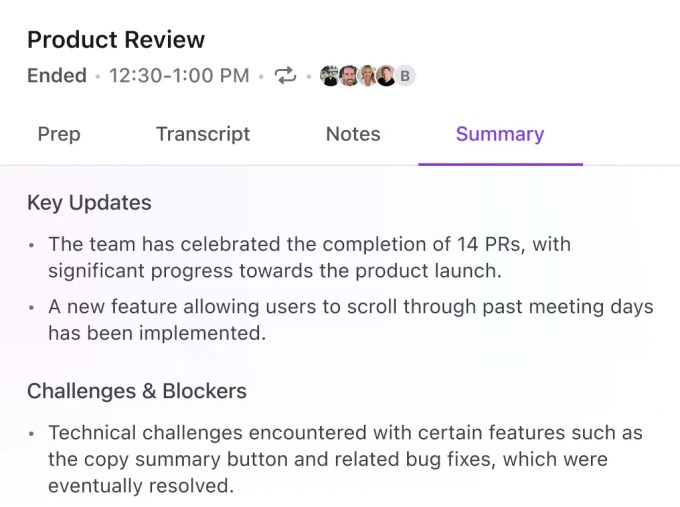680x507 pixels.
Task: Click the 12:30-1:00 PM meeting time
Action: pyautogui.click(x=179, y=76)
